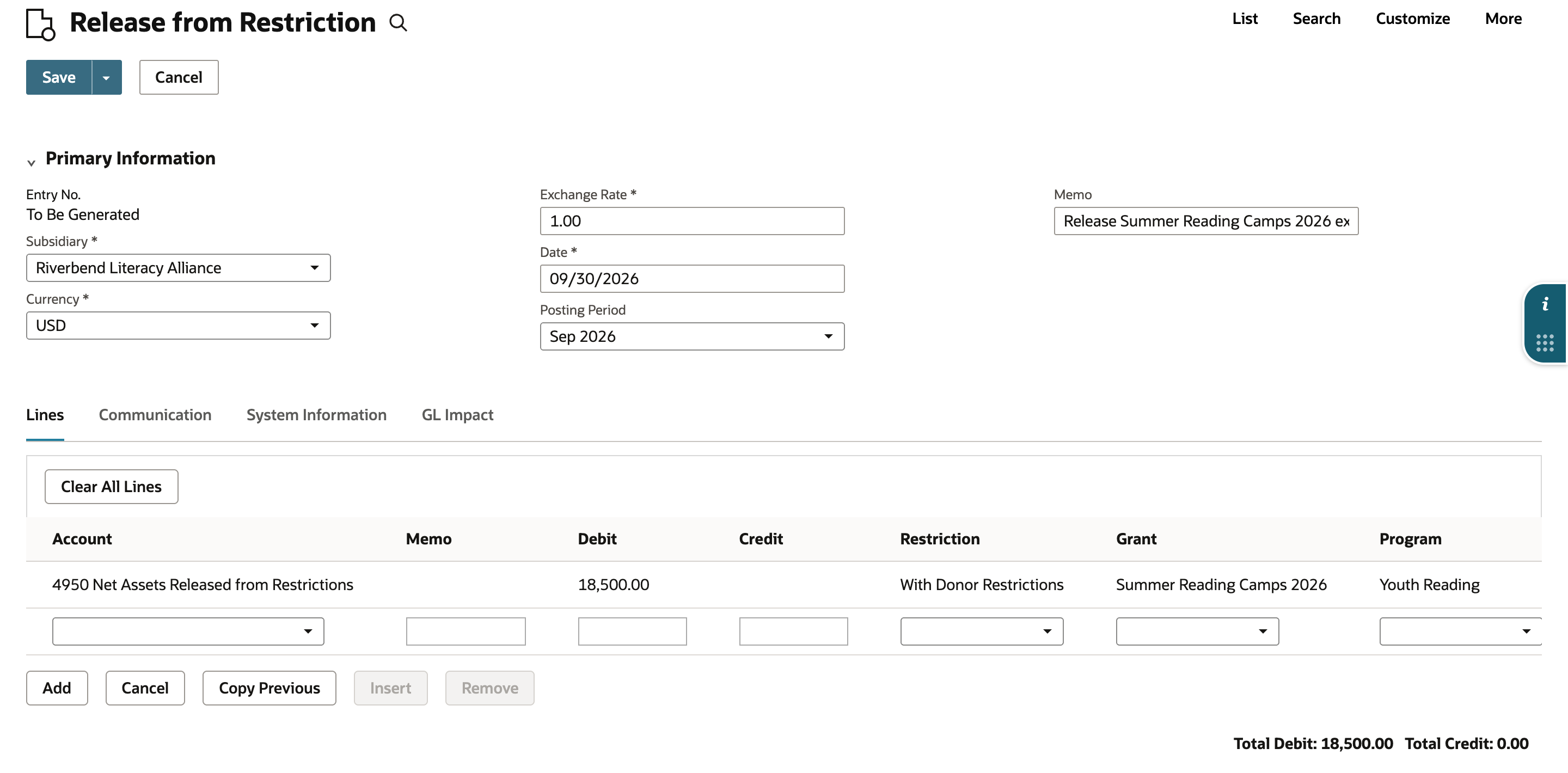Click the Account column header
Image resolution: width=1568 pixels, height=773 pixels.
pyautogui.click(x=82, y=539)
